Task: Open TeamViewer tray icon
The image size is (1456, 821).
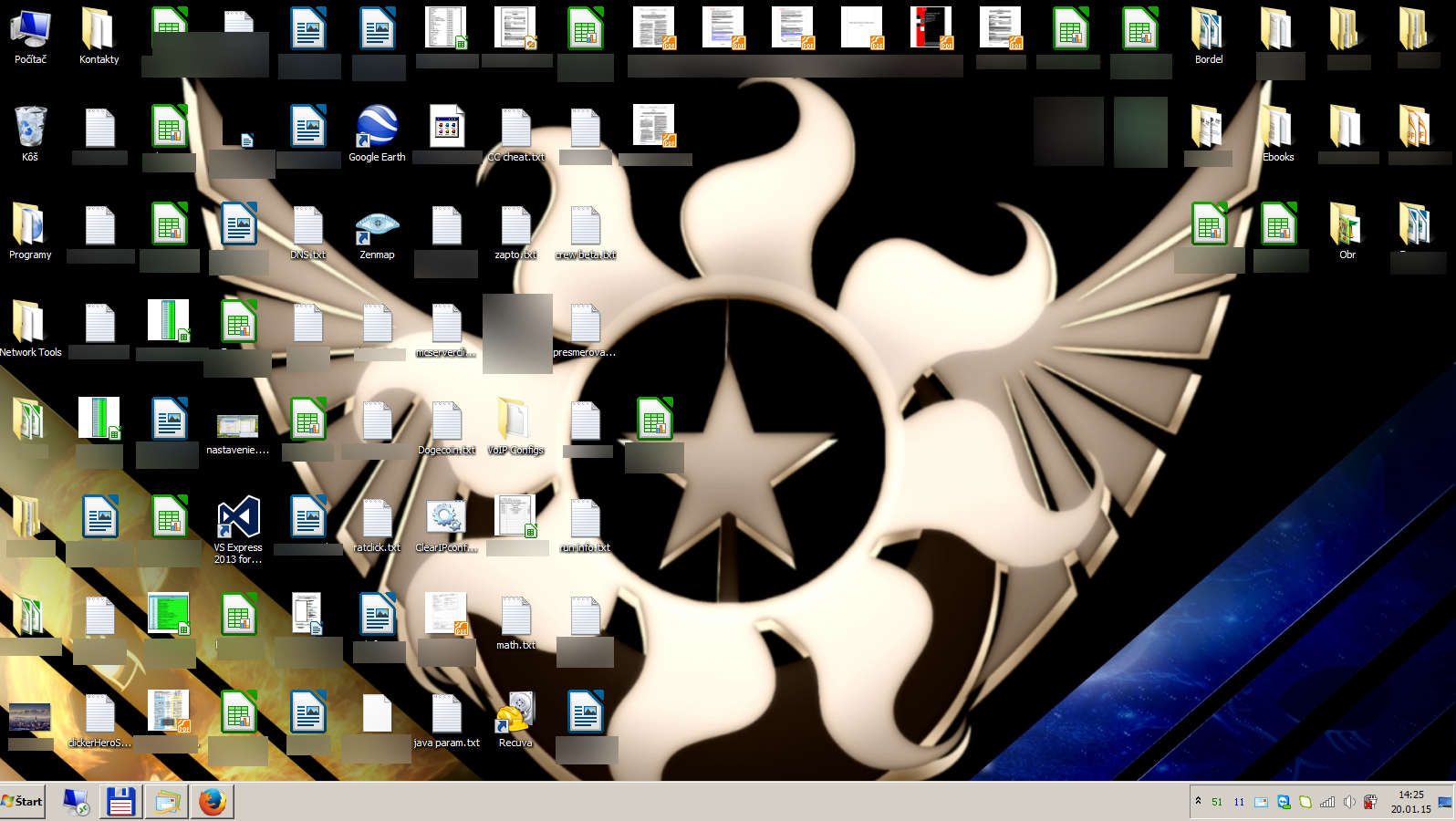Action: click(1284, 802)
